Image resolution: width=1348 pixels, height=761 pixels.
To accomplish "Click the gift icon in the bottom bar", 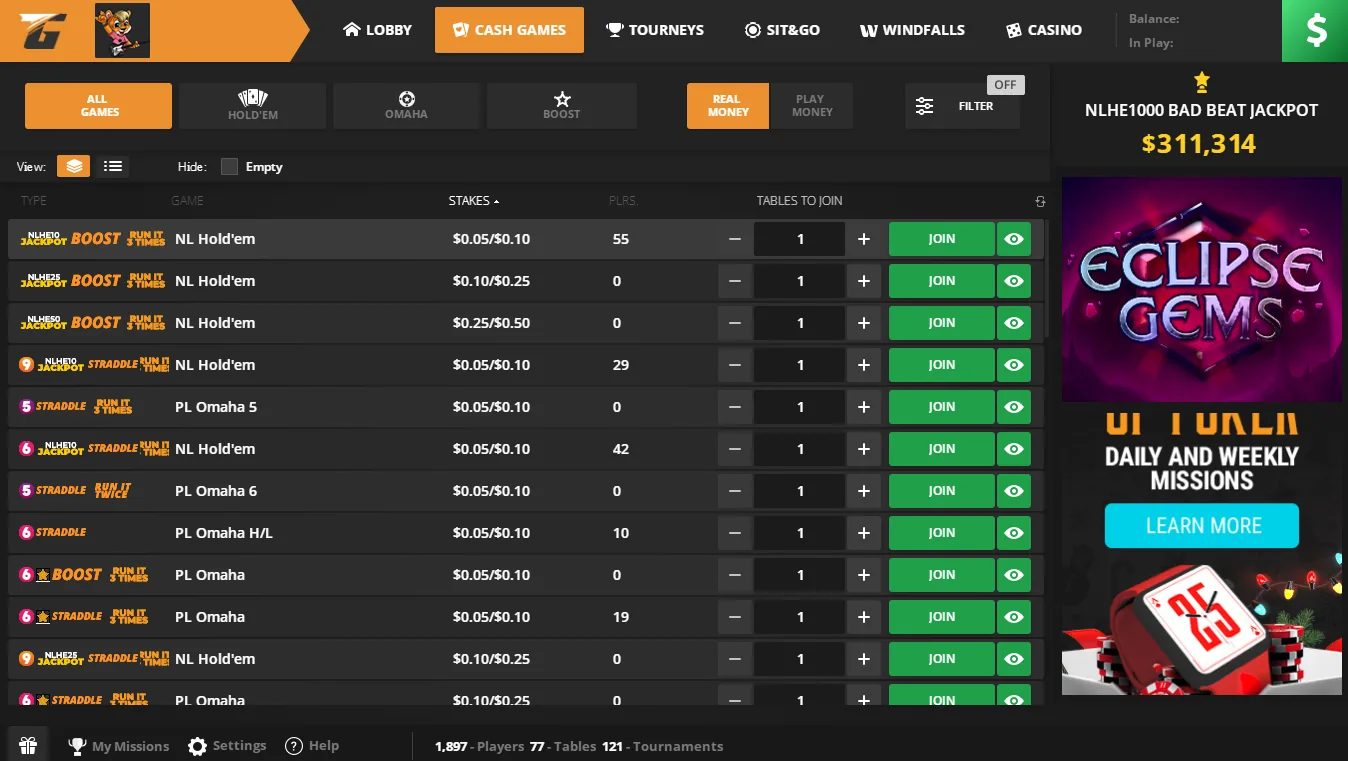I will click(27, 744).
